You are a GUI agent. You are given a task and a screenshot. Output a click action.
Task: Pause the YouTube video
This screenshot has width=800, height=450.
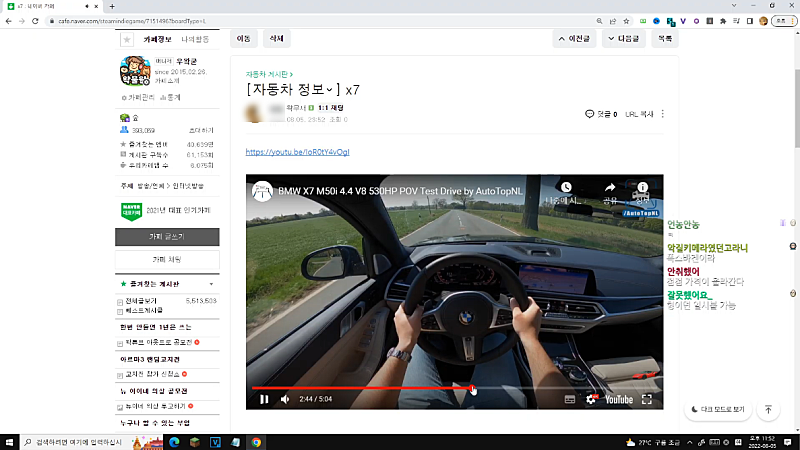point(264,399)
